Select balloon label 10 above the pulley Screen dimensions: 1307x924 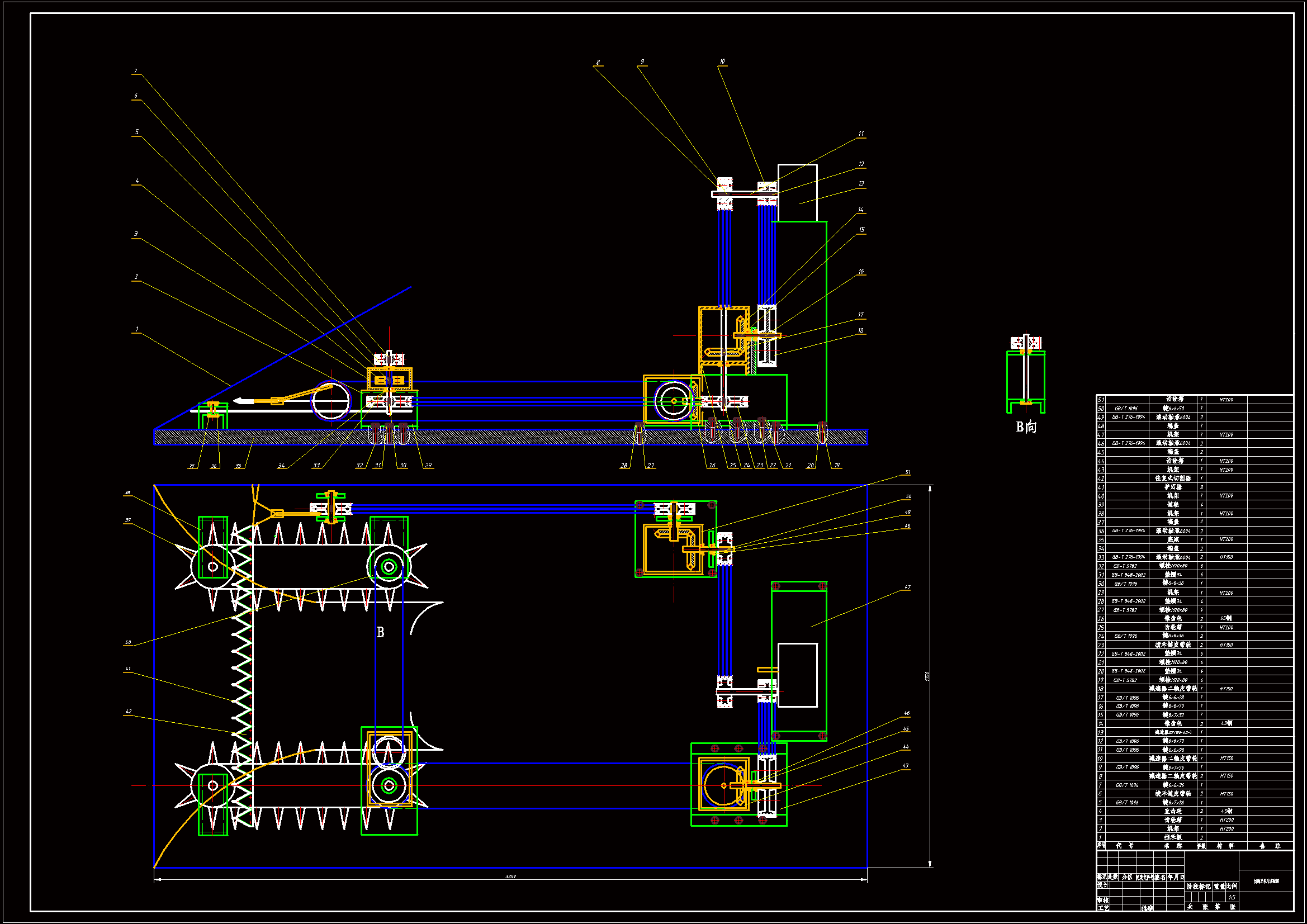click(722, 61)
